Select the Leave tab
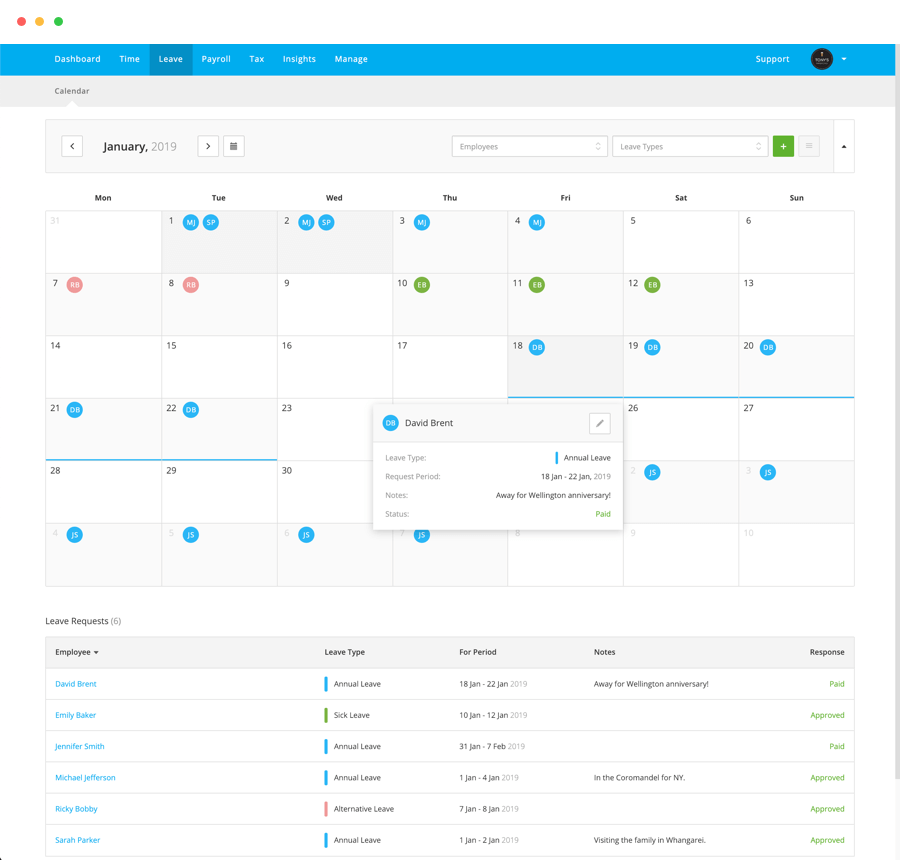This screenshot has width=900, height=860. click(170, 59)
